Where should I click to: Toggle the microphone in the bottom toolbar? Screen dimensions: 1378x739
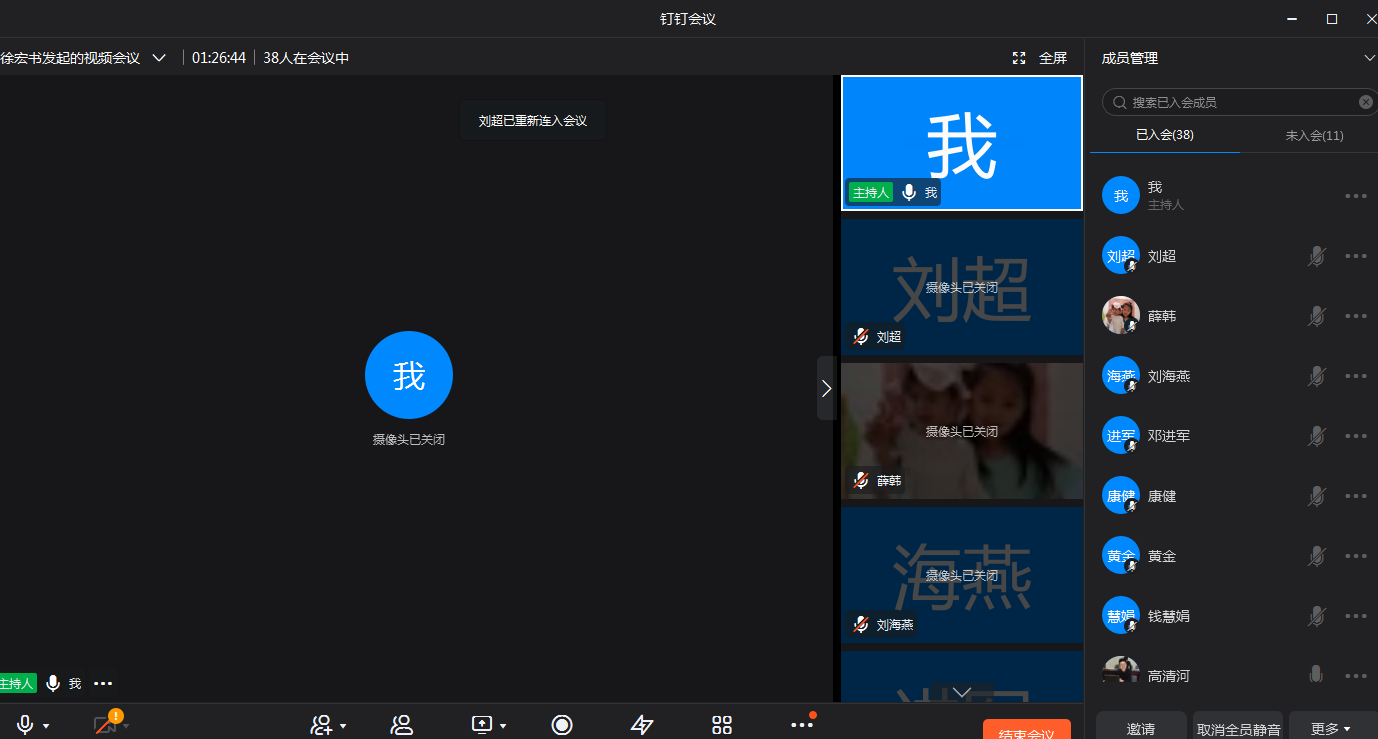25,725
